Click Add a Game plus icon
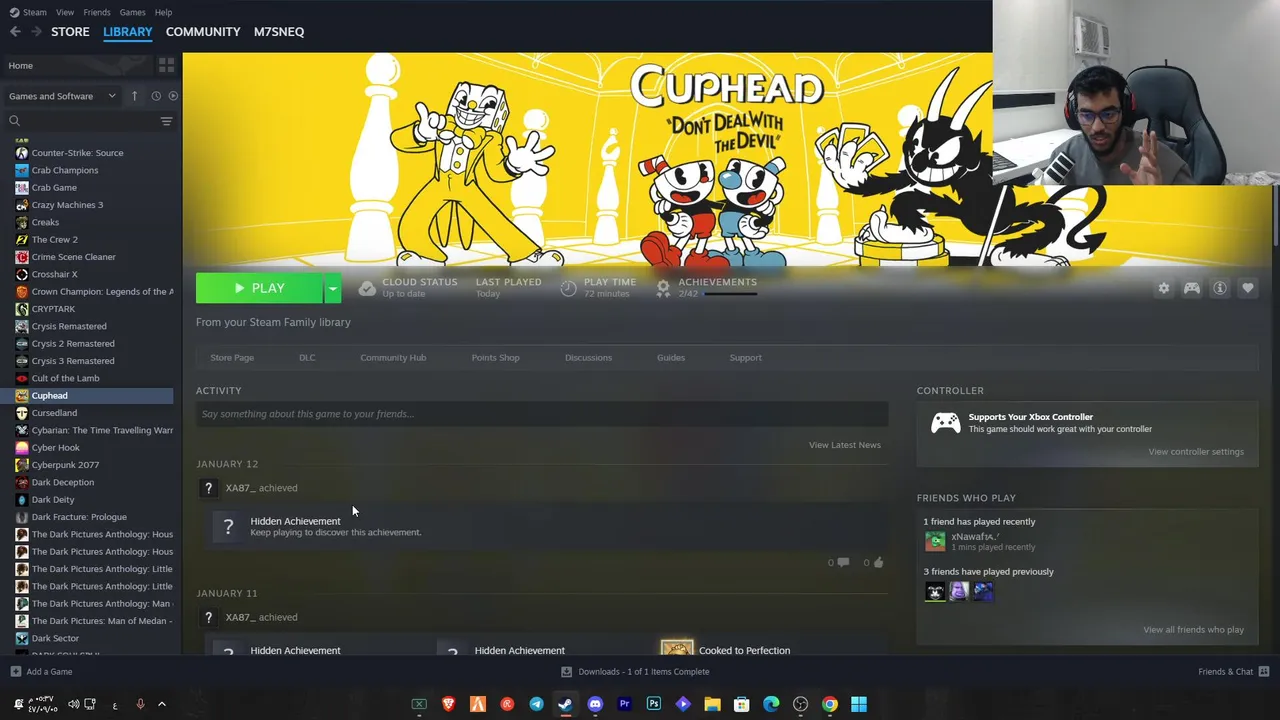Viewport: 1280px width, 720px height. click(x=15, y=672)
